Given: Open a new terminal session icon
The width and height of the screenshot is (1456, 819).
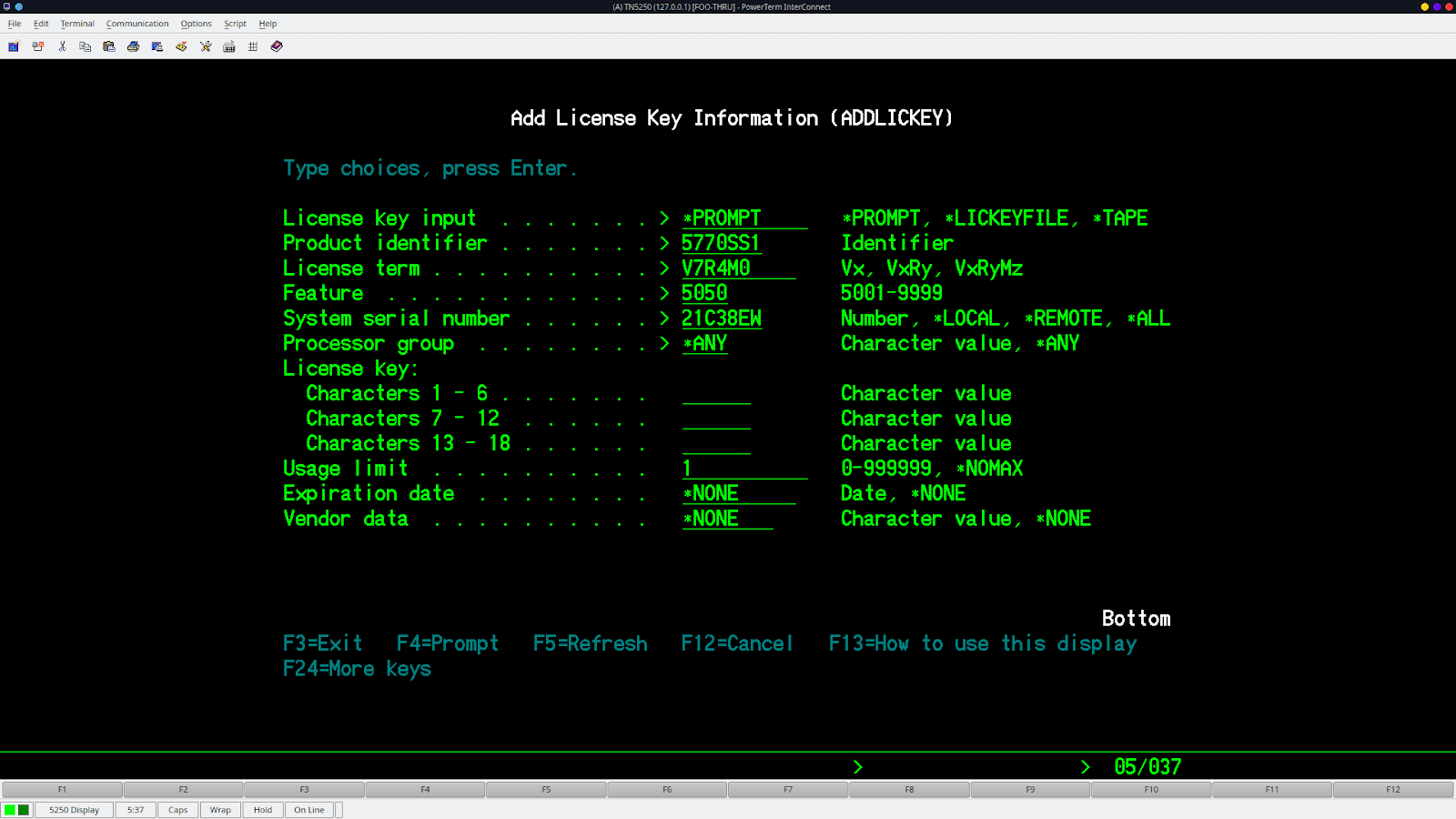Looking at the screenshot, I should tap(13, 46).
